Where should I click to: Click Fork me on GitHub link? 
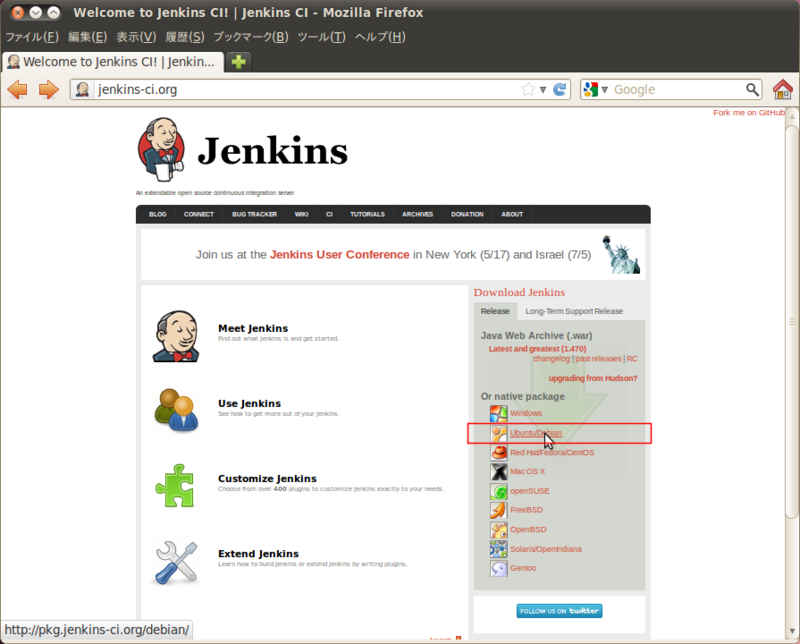pyautogui.click(x=748, y=113)
